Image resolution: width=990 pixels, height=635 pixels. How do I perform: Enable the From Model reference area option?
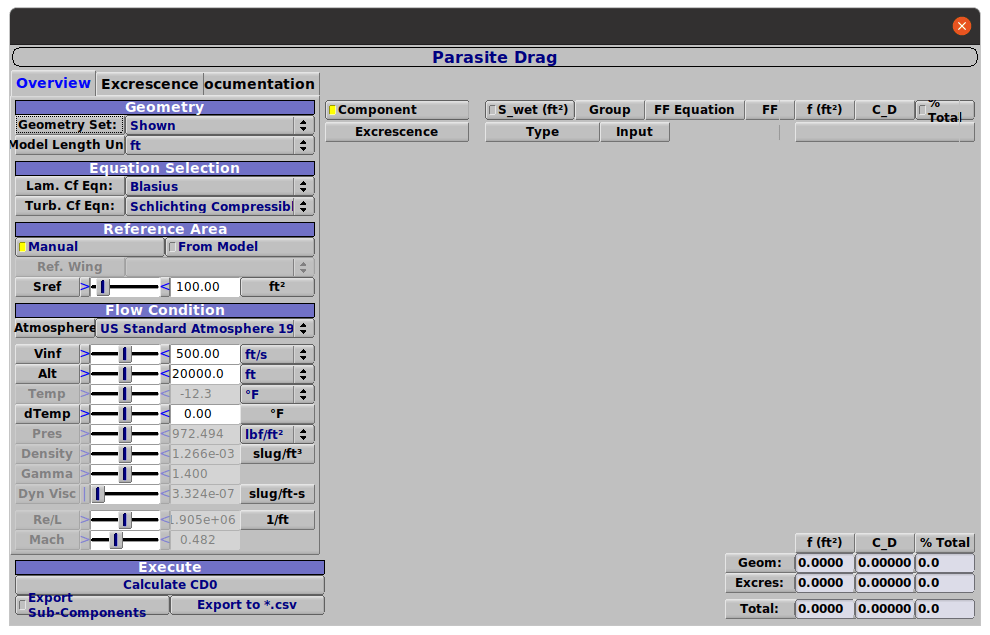click(x=240, y=247)
